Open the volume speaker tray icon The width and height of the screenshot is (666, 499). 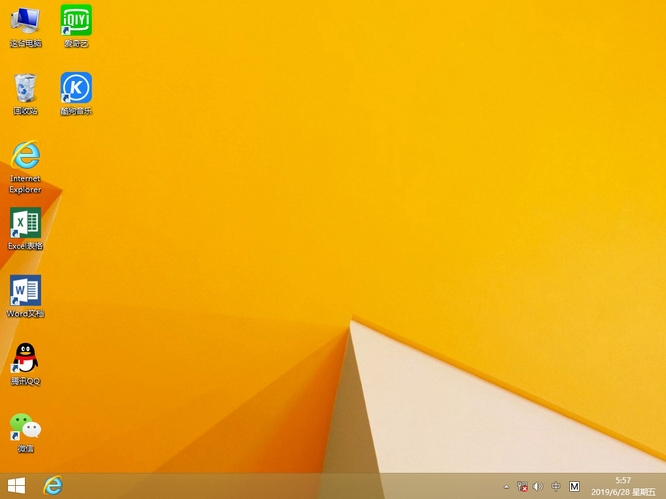tap(538, 486)
